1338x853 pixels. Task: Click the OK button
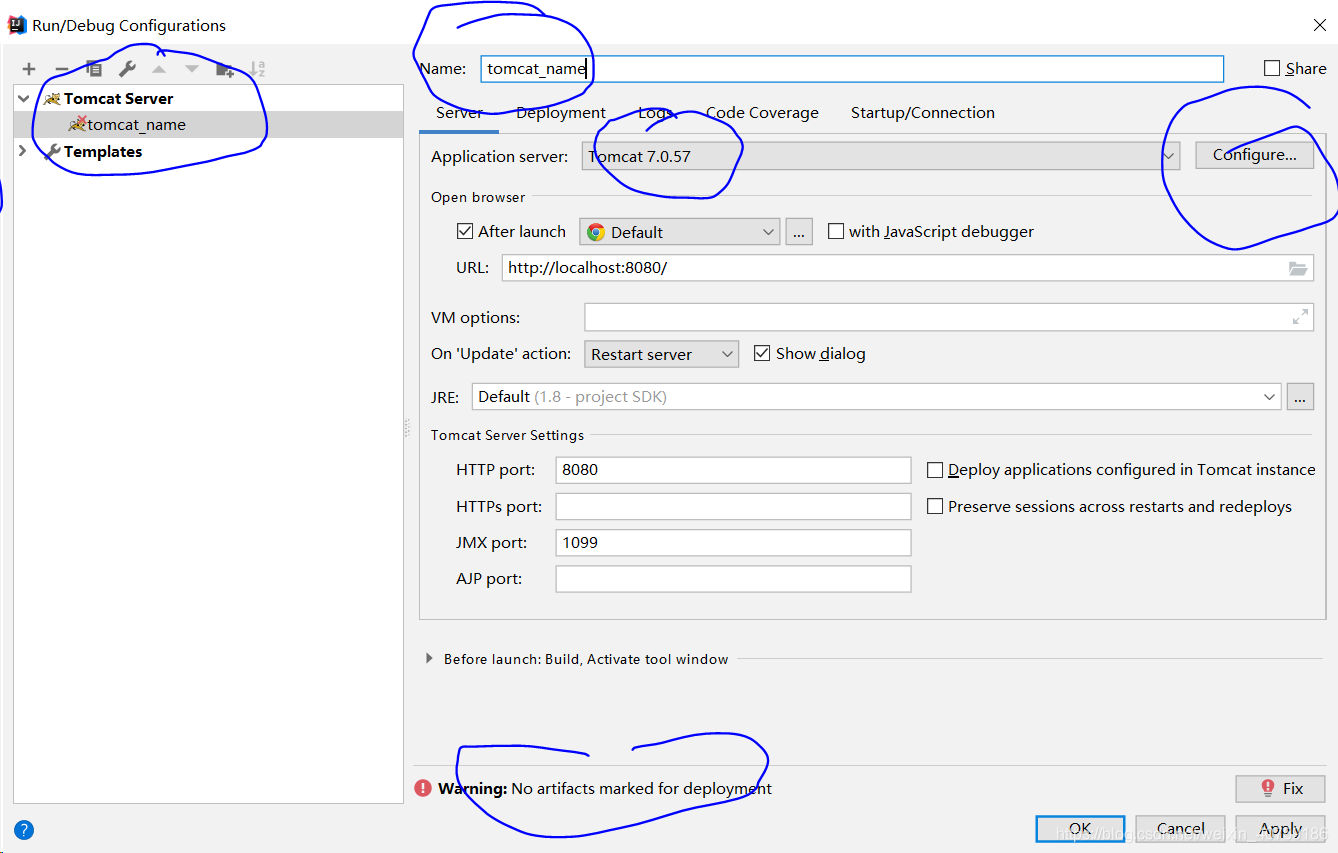1080,828
